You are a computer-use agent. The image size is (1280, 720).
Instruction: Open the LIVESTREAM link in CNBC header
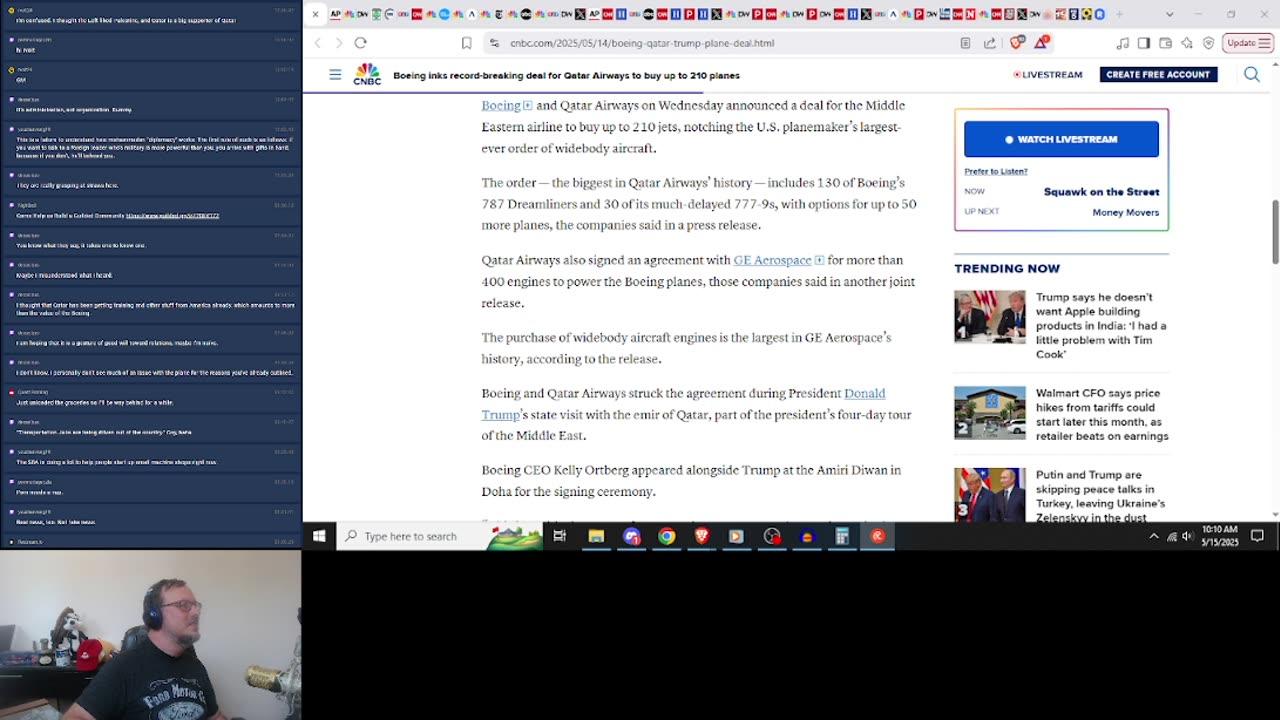pyautogui.click(x=1048, y=75)
